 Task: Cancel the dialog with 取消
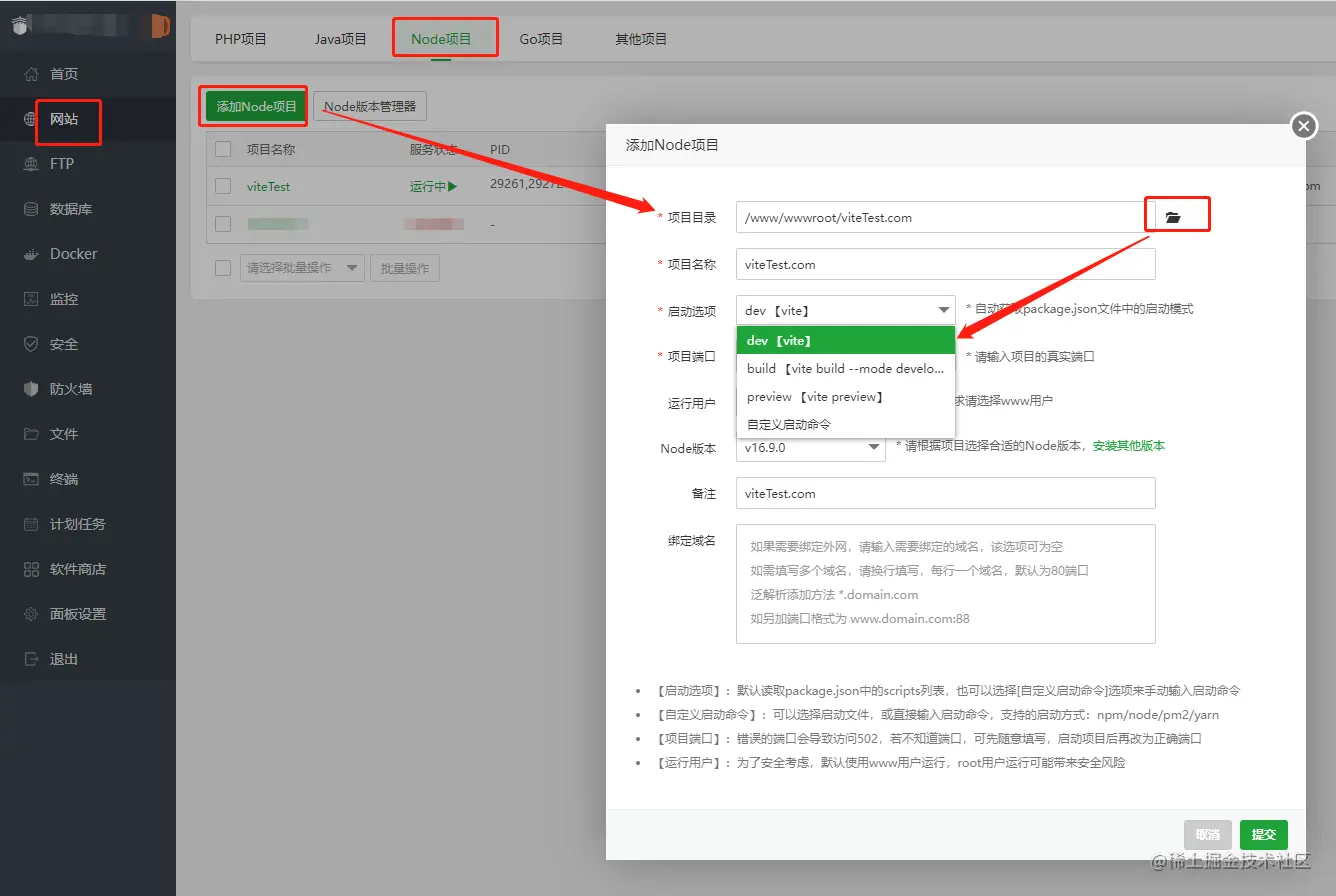[x=1208, y=835]
